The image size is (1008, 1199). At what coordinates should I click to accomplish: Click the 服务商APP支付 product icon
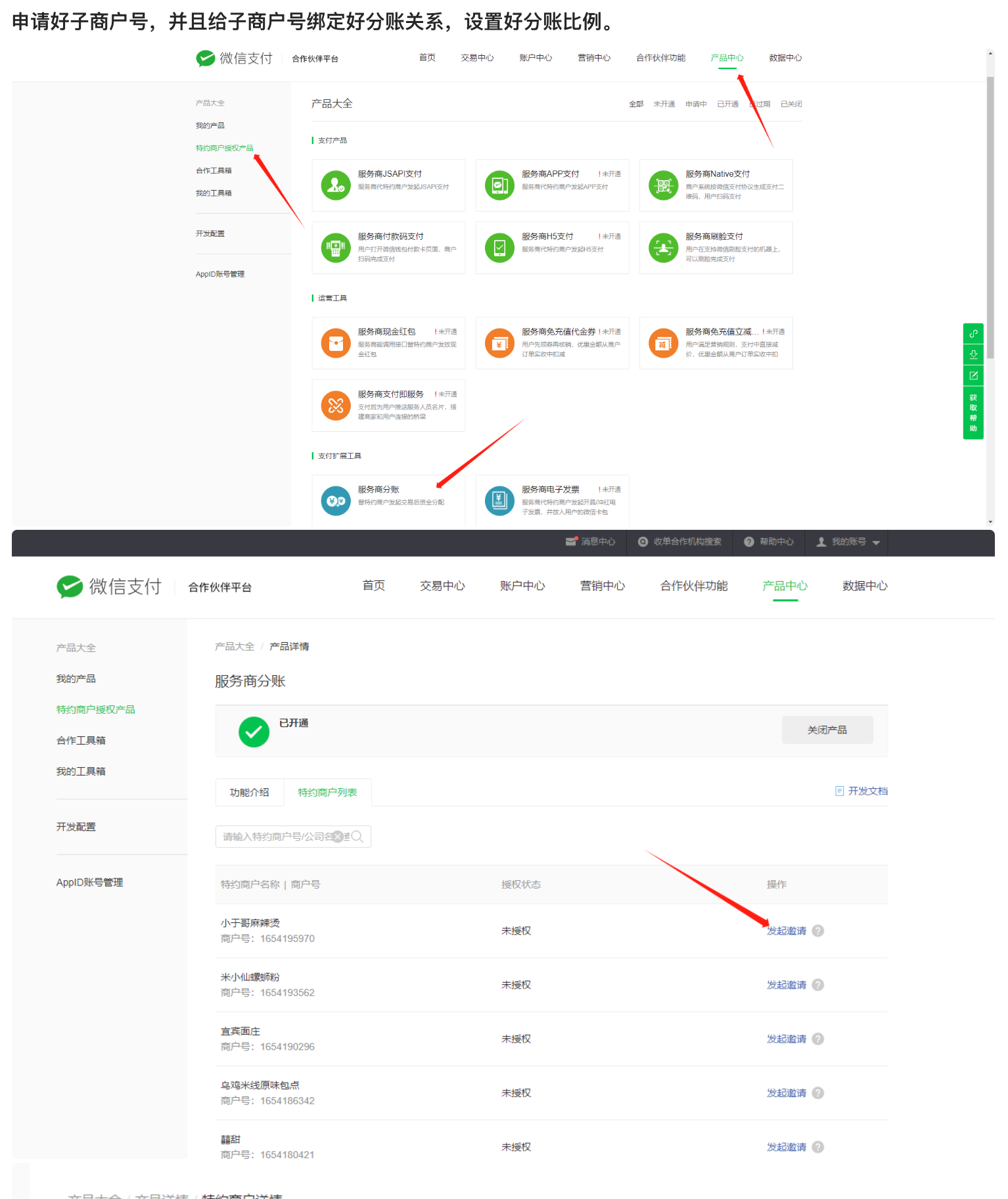coord(499,185)
